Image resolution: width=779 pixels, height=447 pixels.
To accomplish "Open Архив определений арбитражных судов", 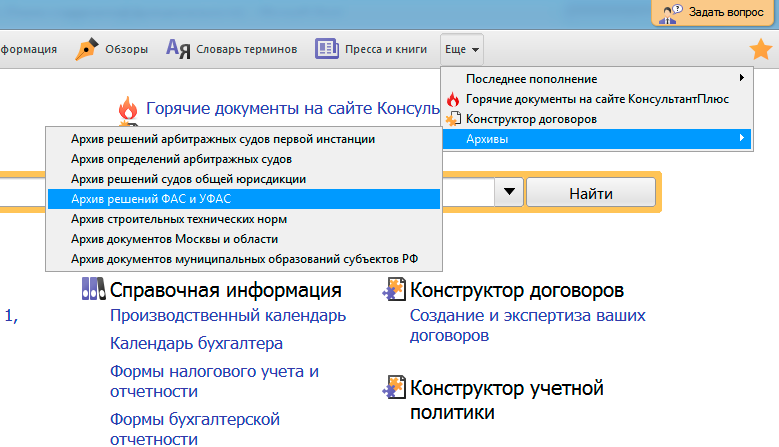I will [x=244, y=159].
